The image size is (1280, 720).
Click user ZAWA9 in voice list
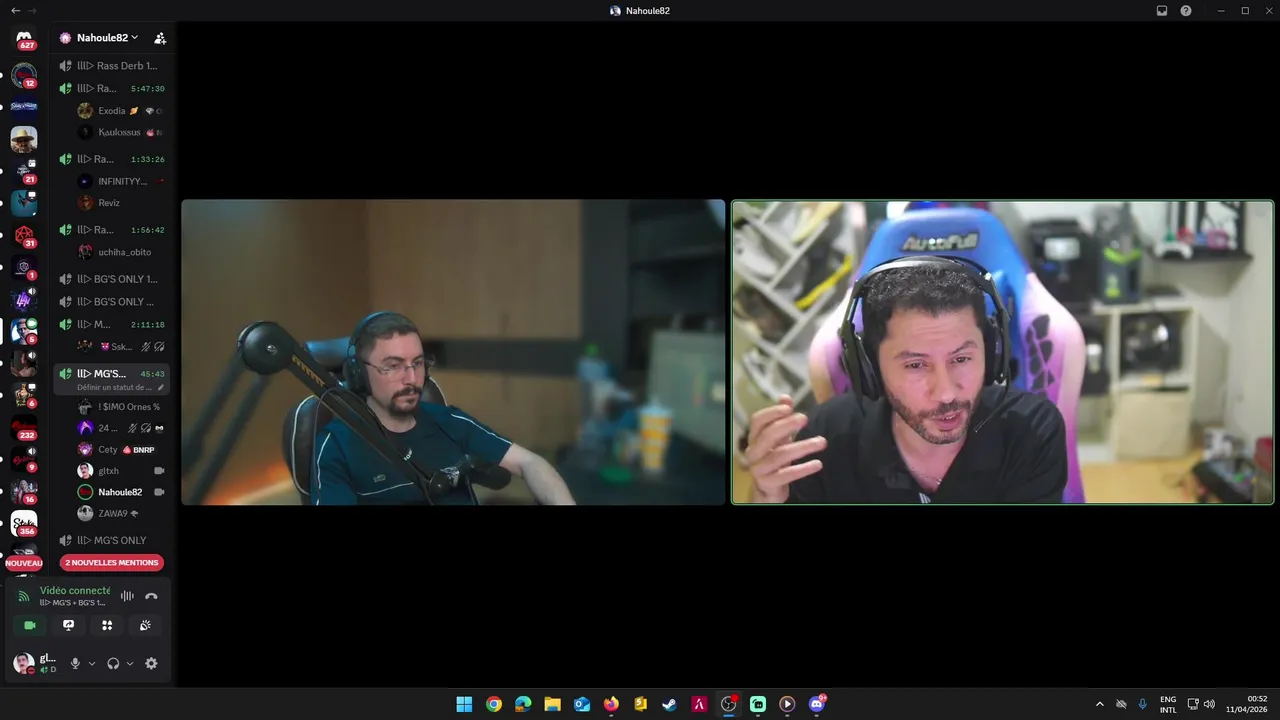[x=120, y=513]
